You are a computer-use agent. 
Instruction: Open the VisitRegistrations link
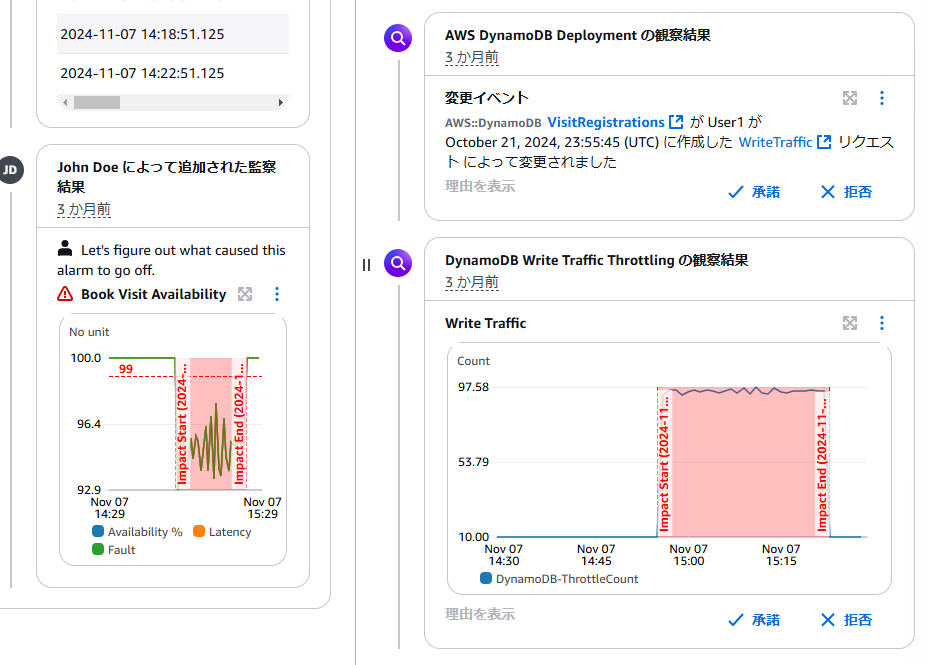click(x=605, y=122)
